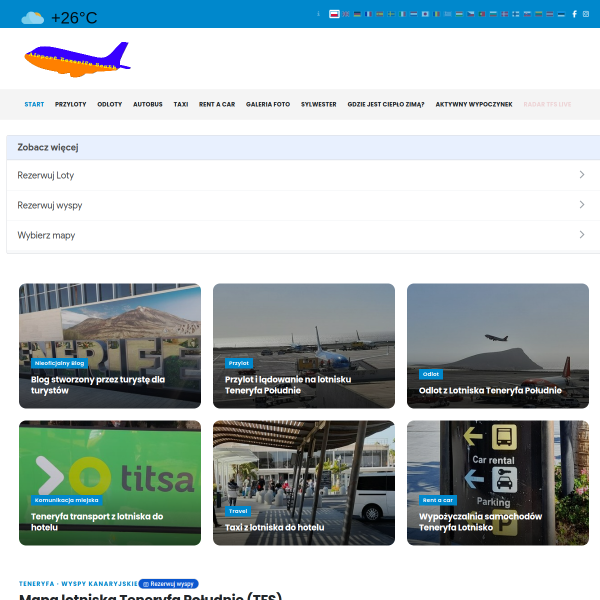Click the blue Rezerwuj wyspy pill button

168,584
